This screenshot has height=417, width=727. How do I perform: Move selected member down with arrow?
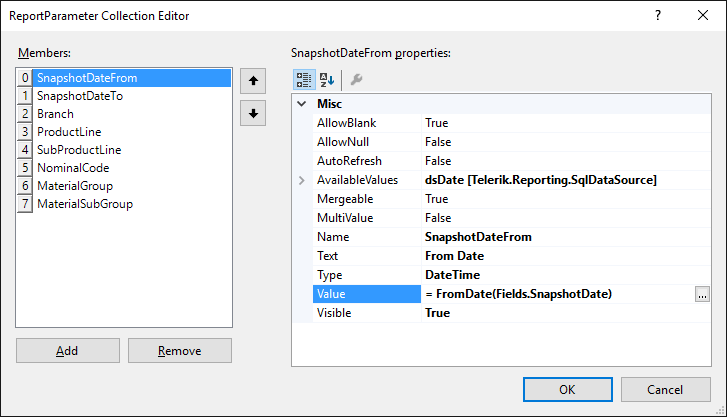click(x=253, y=114)
